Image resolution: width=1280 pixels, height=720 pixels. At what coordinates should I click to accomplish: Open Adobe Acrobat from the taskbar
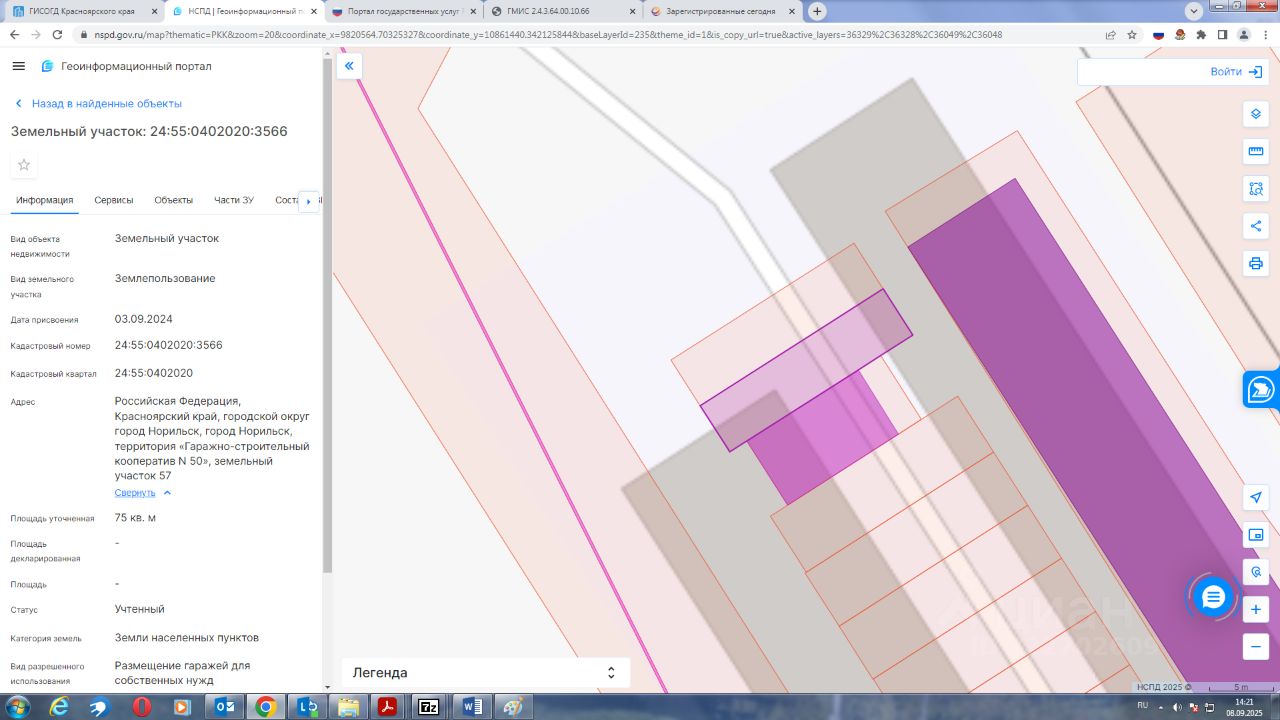coord(387,707)
